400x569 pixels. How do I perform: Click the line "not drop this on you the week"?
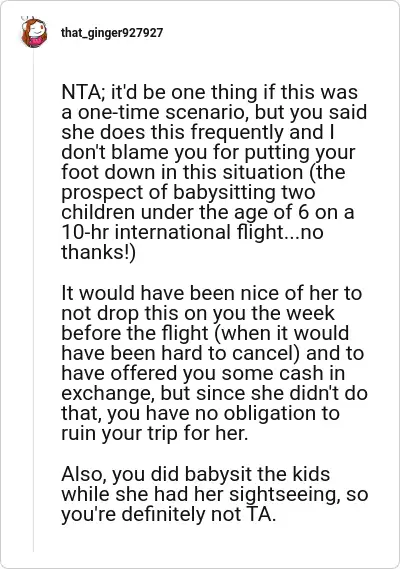click(x=197, y=313)
